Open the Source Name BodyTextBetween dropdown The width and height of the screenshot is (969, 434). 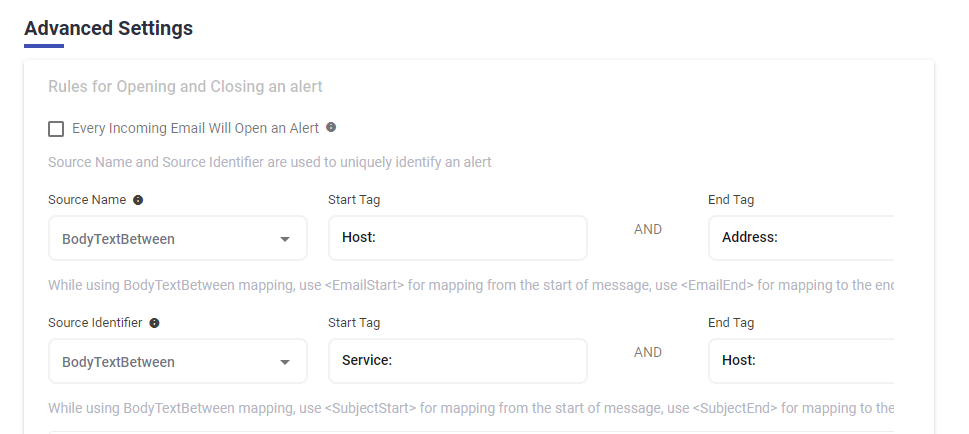click(x=178, y=238)
